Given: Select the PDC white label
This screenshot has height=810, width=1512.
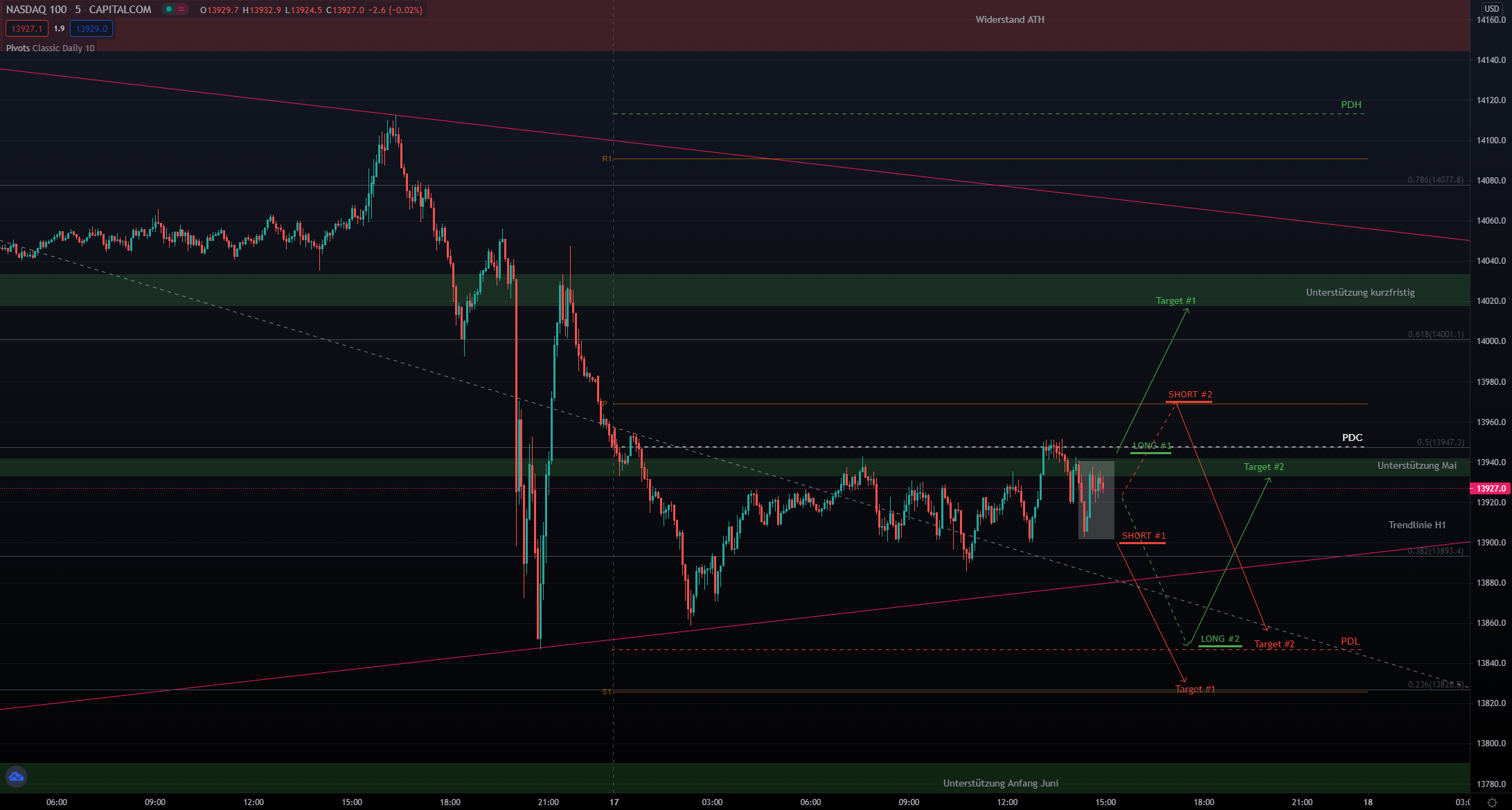Looking at the screenshot, I should [1352, 438].
